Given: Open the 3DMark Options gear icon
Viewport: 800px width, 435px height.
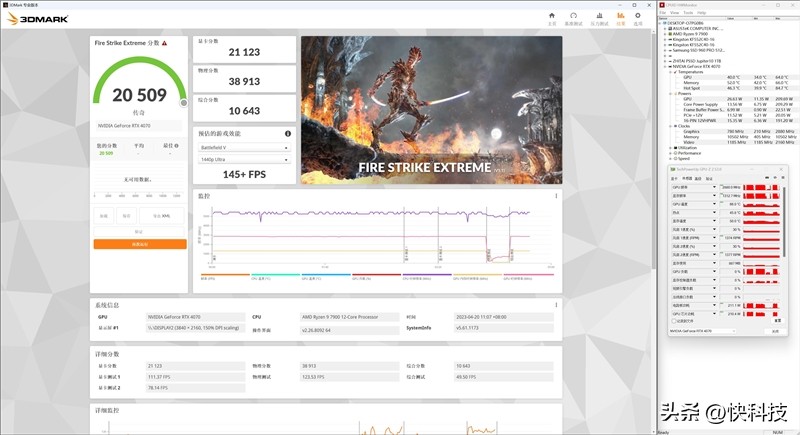Looking at the screenshot, I should pyautogui.click(x=638, y=16).
